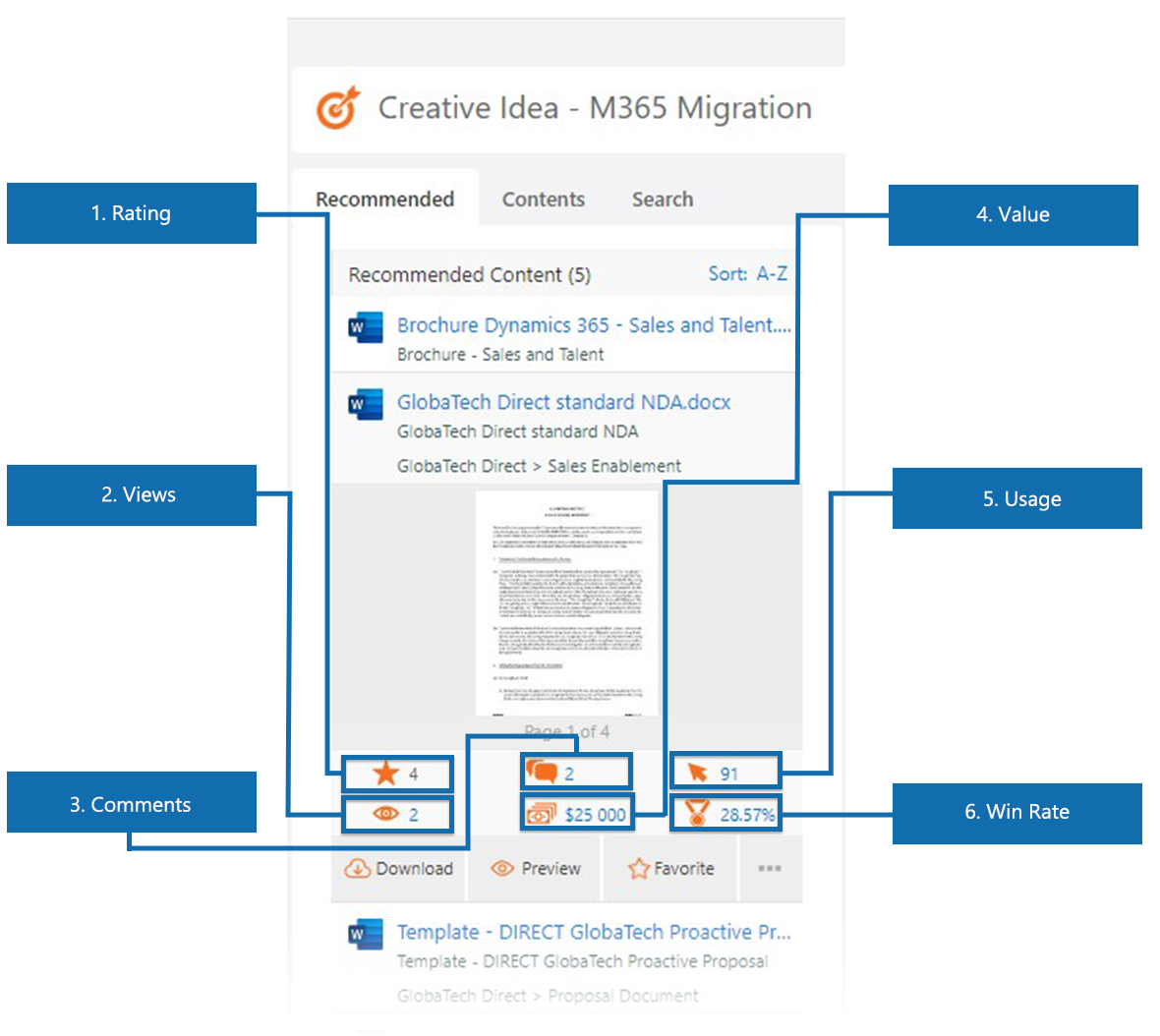Click the win rate medal icon
Viewport: 1160px width, 1036px height.
click(x=697, y=814)
